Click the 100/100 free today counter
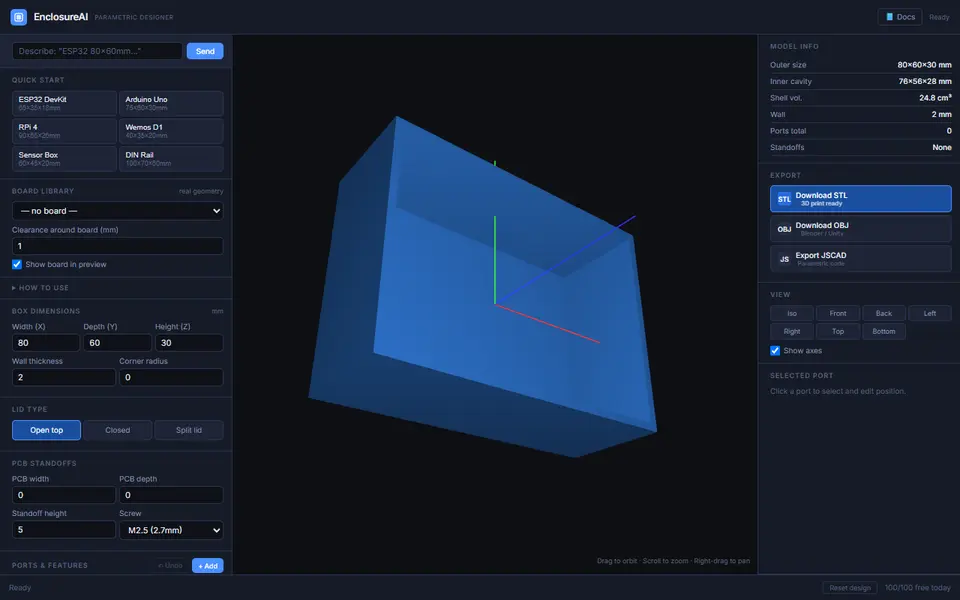Image resolution: width=960 pixels, height=600 pixels. pos(917,588)
